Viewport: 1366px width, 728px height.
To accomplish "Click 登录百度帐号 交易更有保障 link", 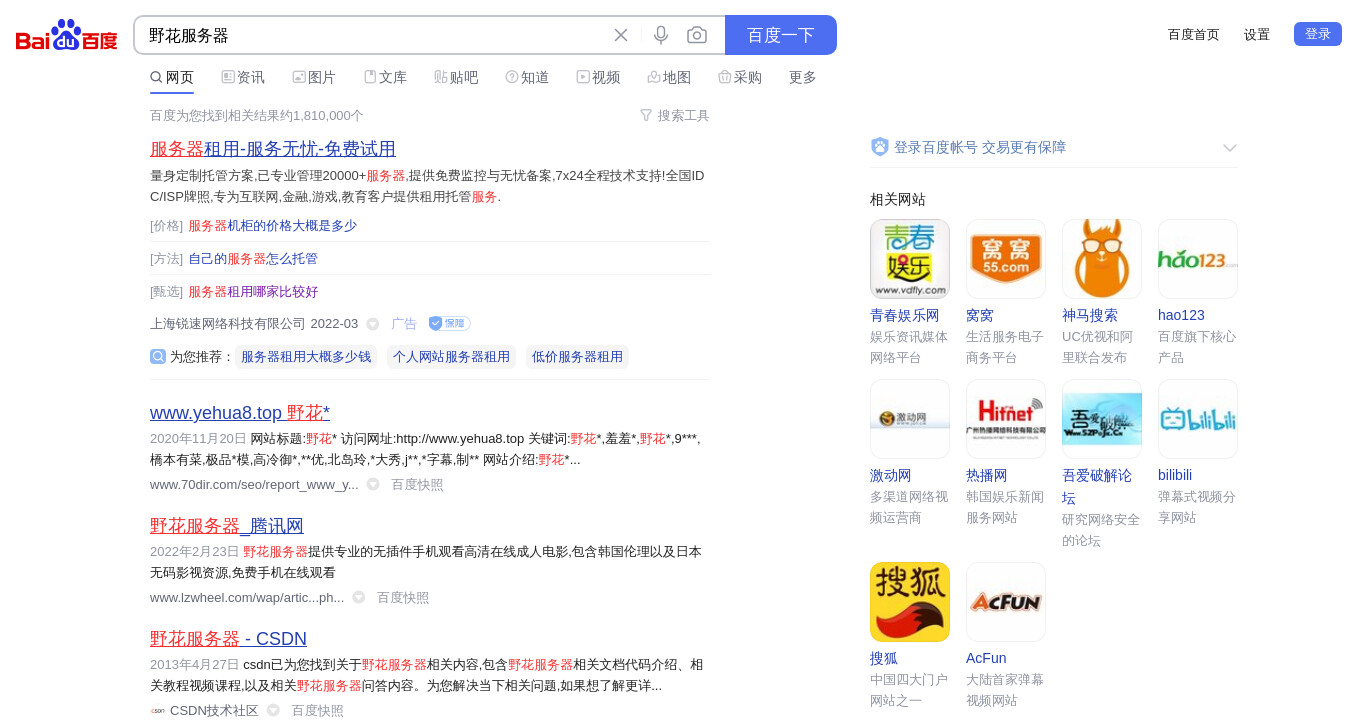I will pyautogui.click(x=980, y=147).
